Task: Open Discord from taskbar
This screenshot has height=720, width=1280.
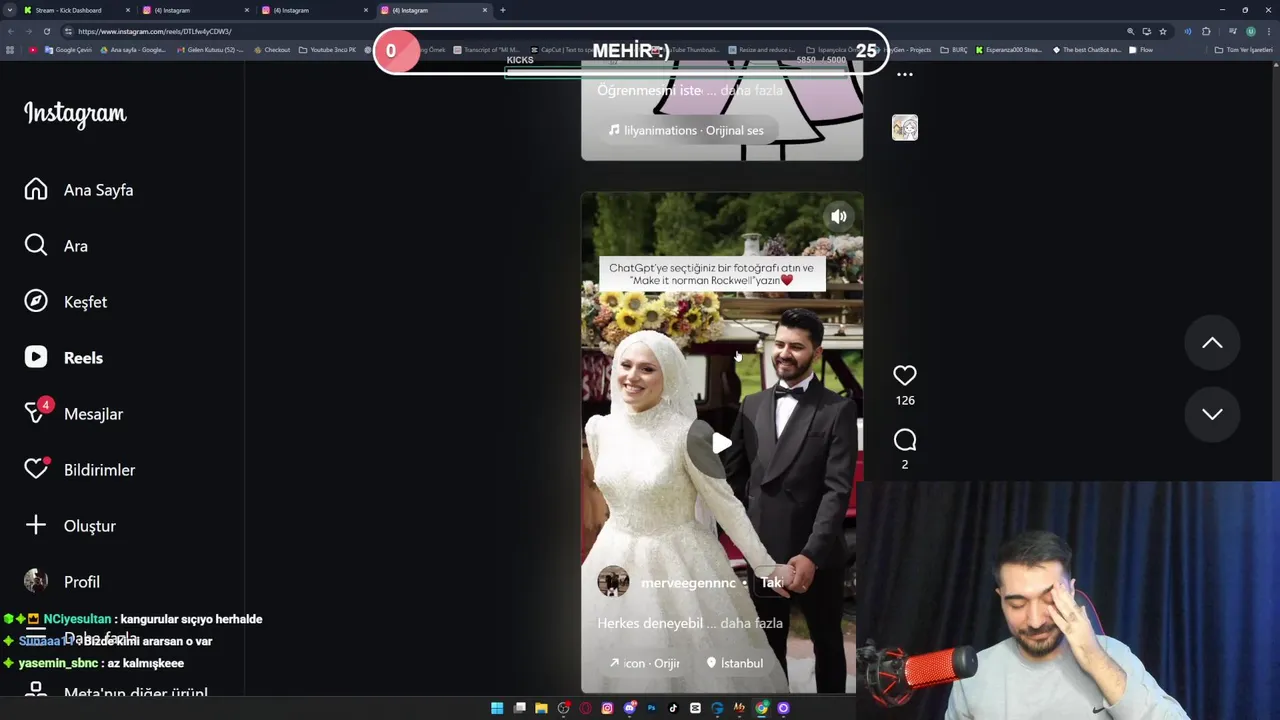Action: click(x=629, y=708)
